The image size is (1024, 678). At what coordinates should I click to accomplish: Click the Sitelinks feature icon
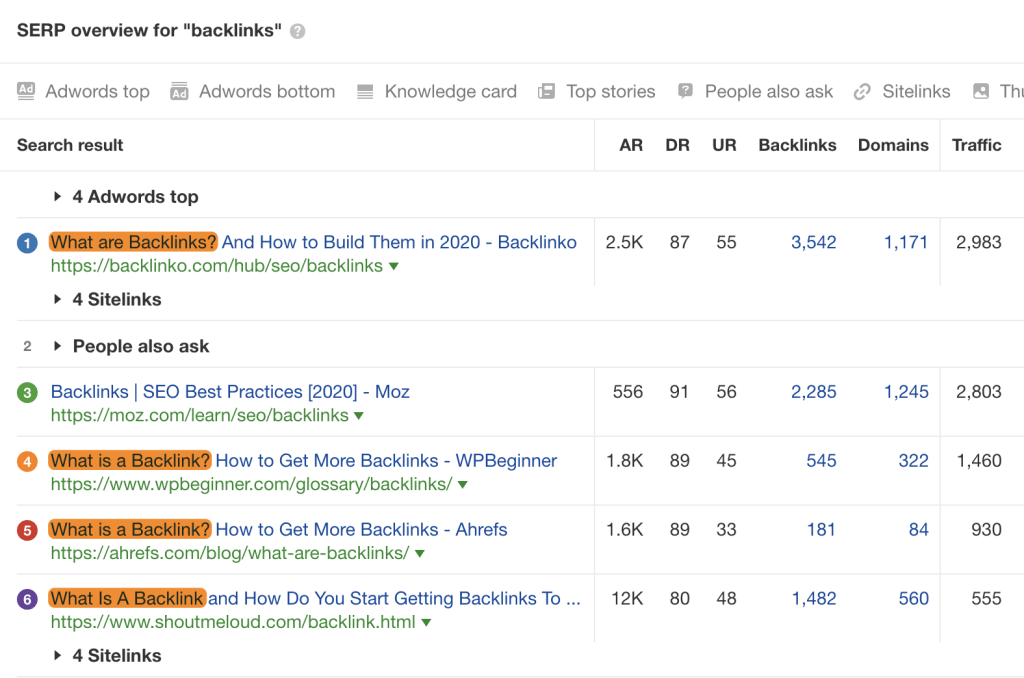[862, 91]
